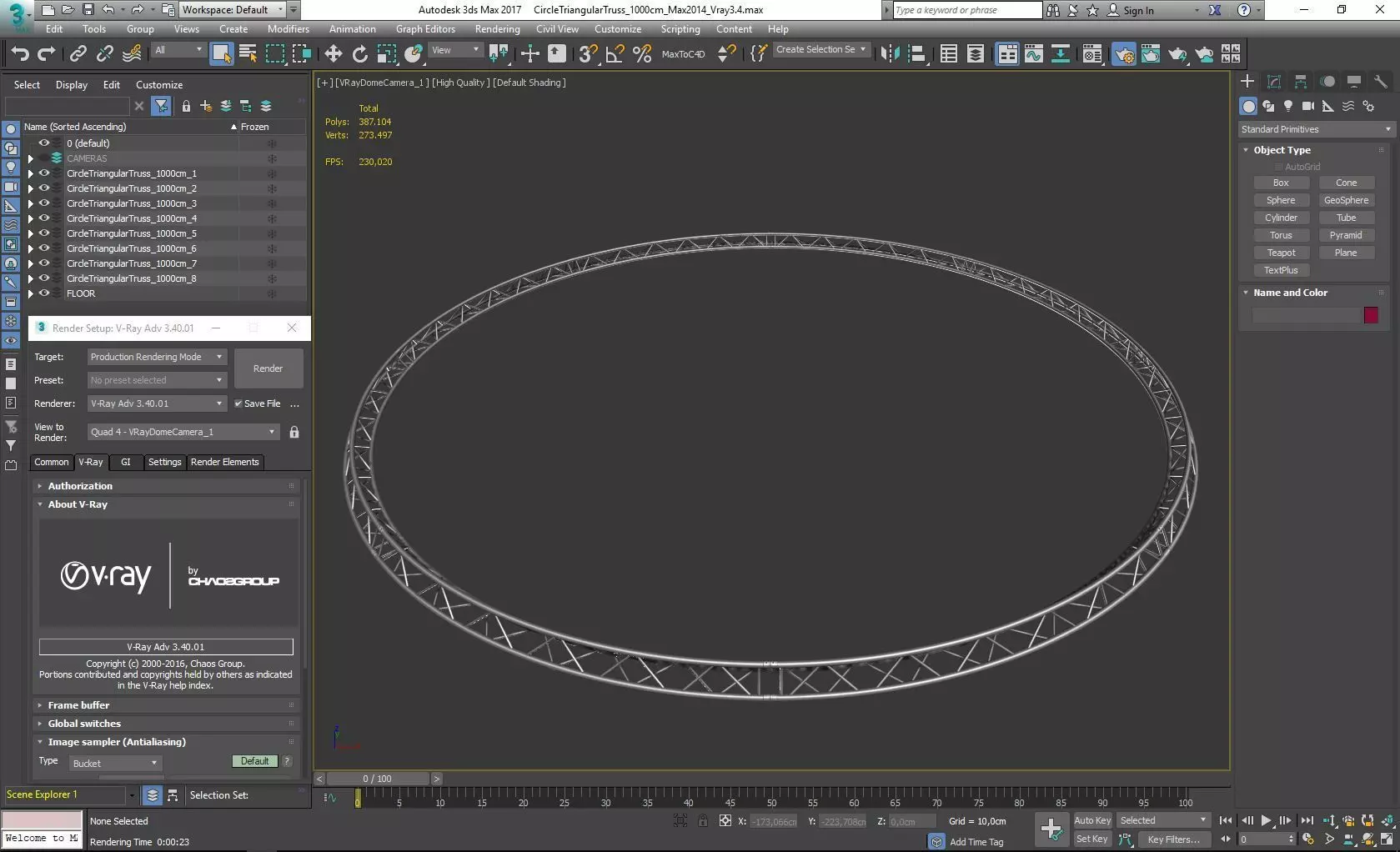Activate the Select and Rotate tool
This screenshot has height=852, width=1400.
coord(359,54)
